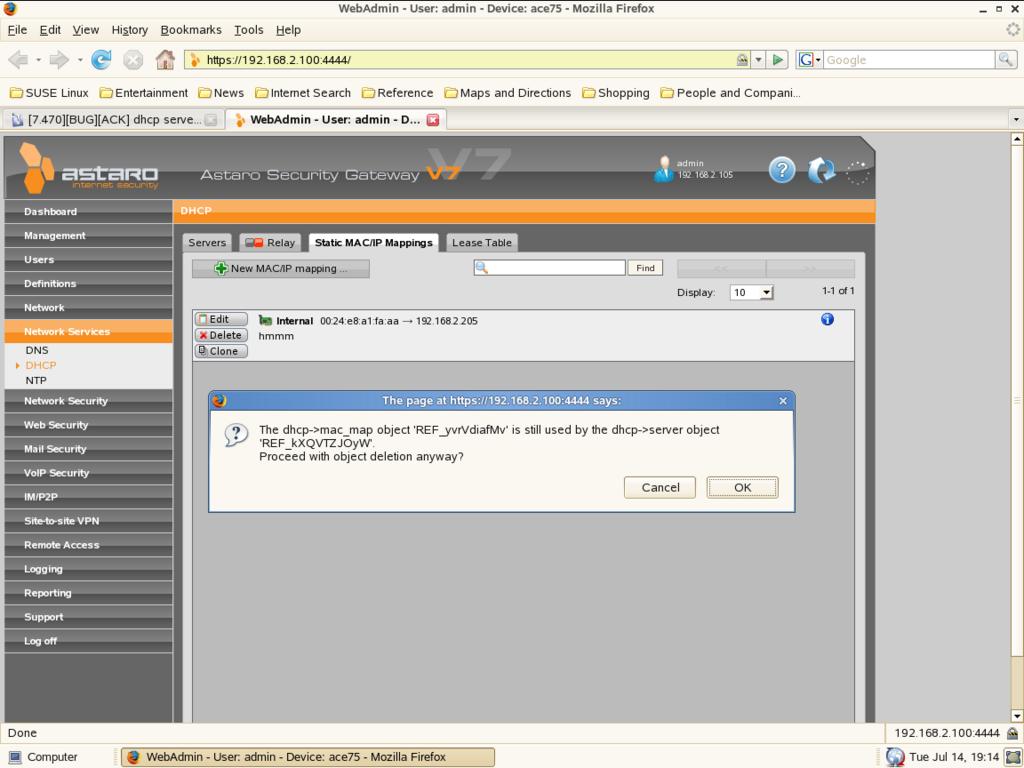Click the Astaro logo
The width and height of the screenshot is (1024, 768).
(x=89, y=168)
